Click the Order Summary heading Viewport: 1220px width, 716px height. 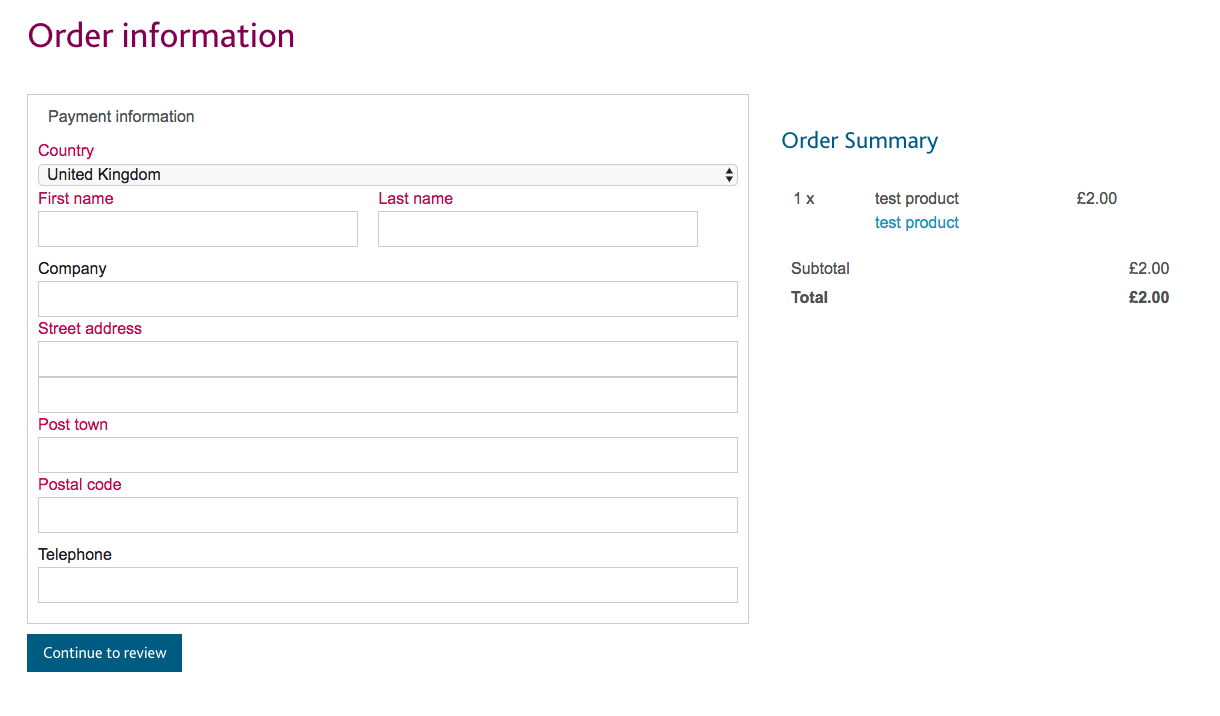pyautogui.click(x=859, y=141)
